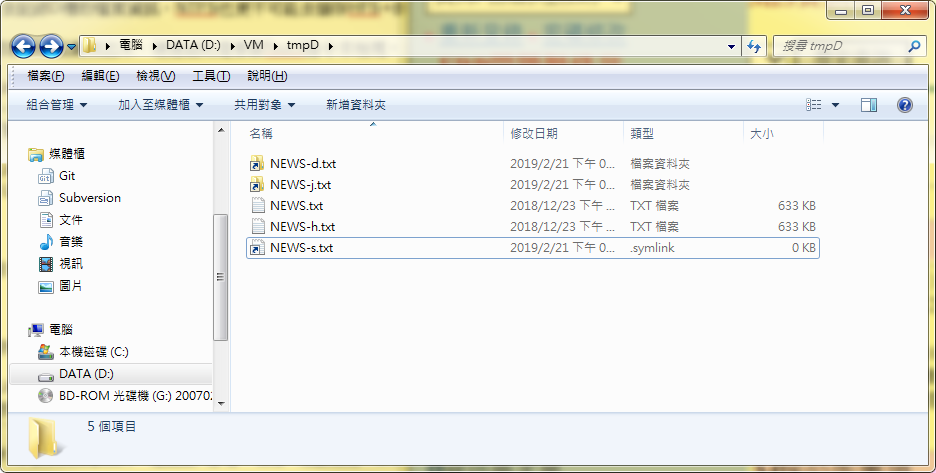Sort by the 名稱 column header
The image size is (936, 473).
(261, 134)
